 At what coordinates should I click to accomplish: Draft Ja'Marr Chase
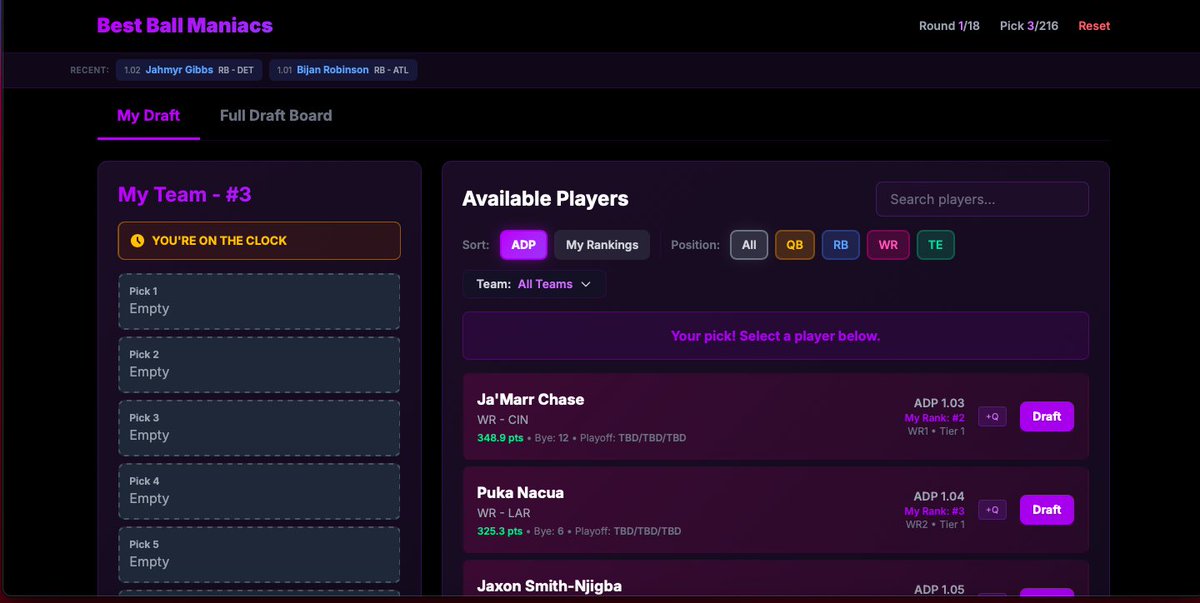(x=1047, y=417)
